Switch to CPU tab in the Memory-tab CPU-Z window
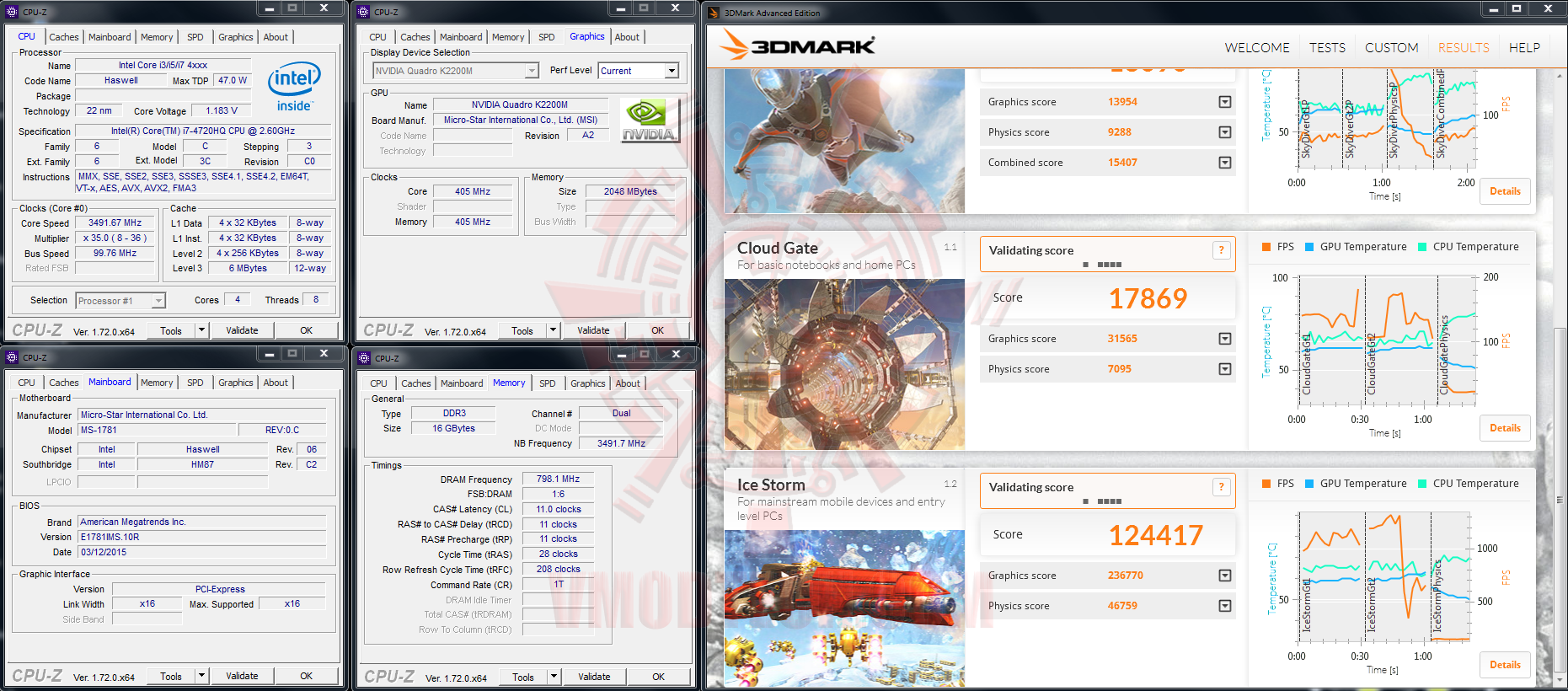The image size is (1568, 691). [x=378, y=383]
